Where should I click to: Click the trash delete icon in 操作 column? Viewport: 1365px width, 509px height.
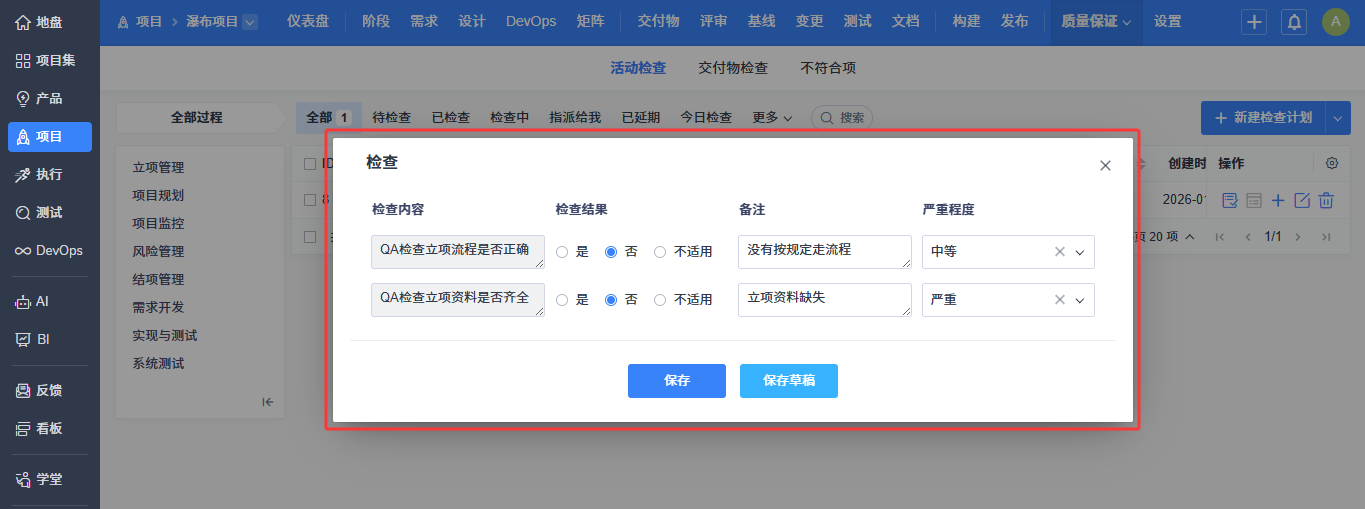tap(1326, 200)
